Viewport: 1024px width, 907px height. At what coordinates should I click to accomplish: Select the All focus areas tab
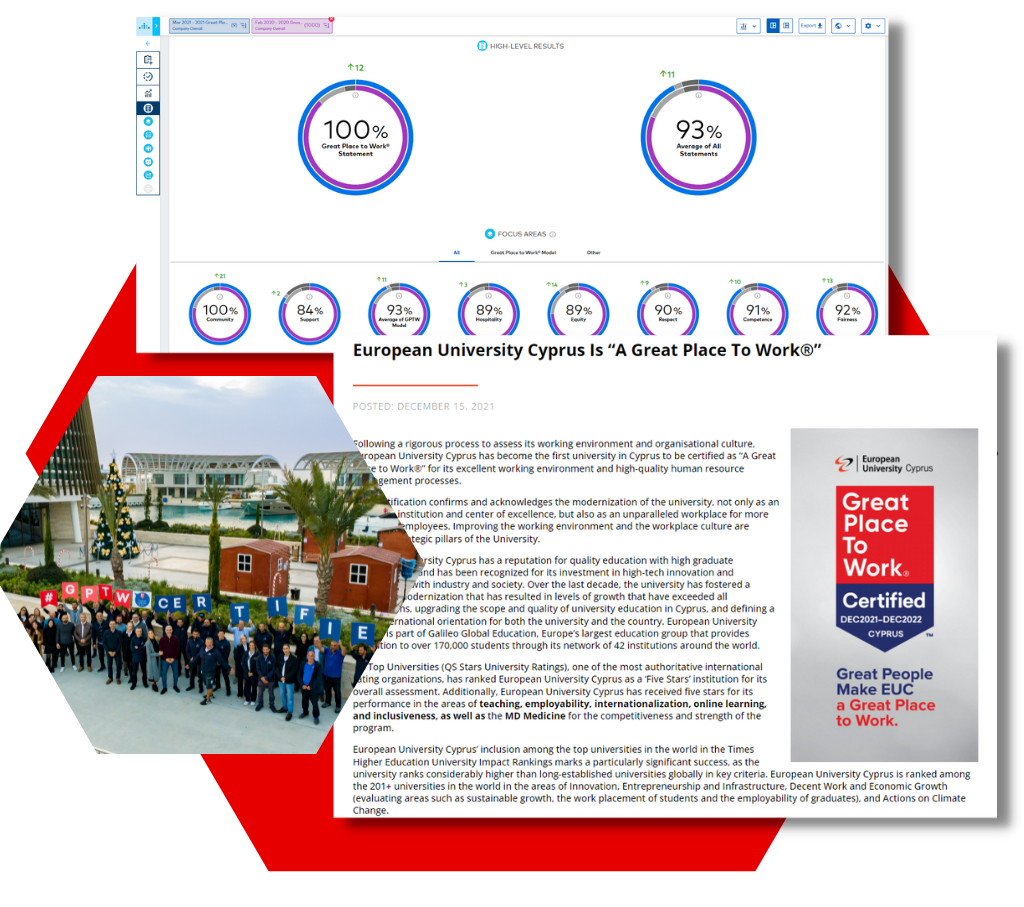[456, 253]
